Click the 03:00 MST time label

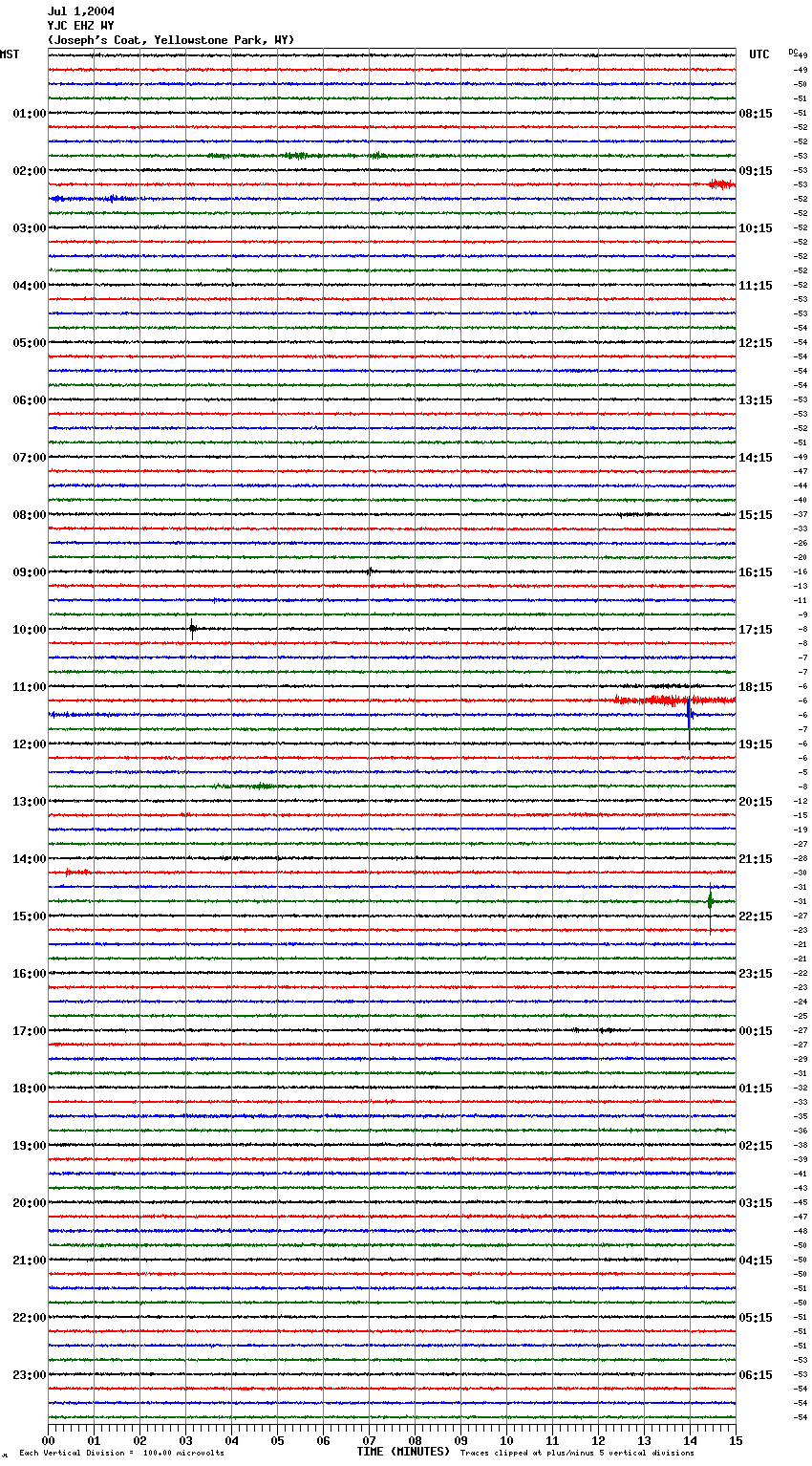[x=30, y=228]
